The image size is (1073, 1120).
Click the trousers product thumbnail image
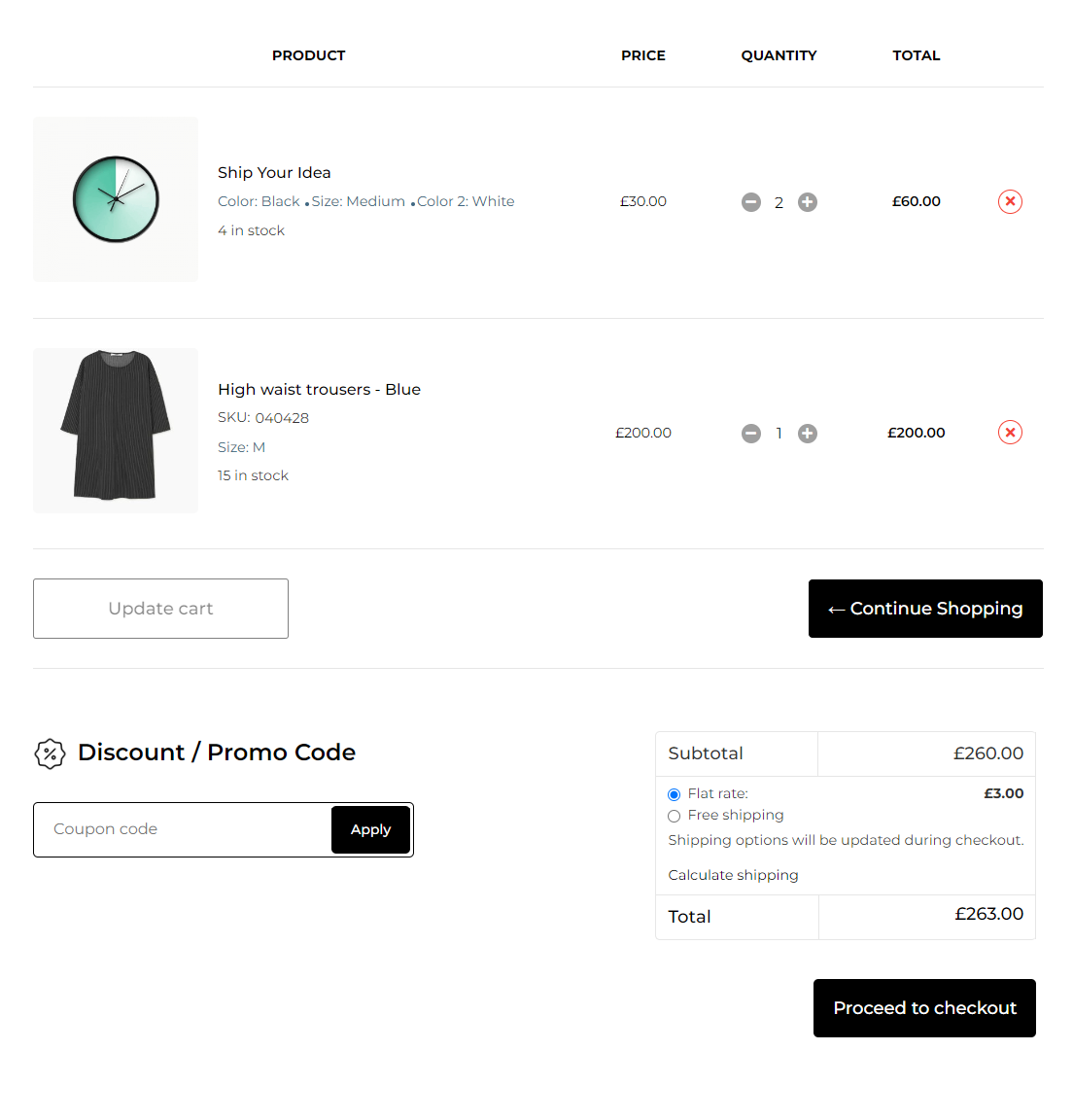116,431
